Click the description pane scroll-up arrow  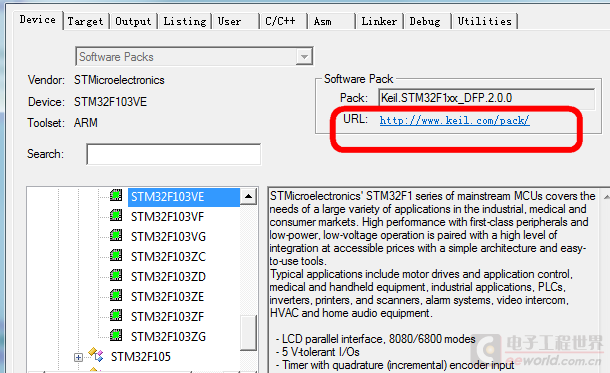click(x=606, y=197)
